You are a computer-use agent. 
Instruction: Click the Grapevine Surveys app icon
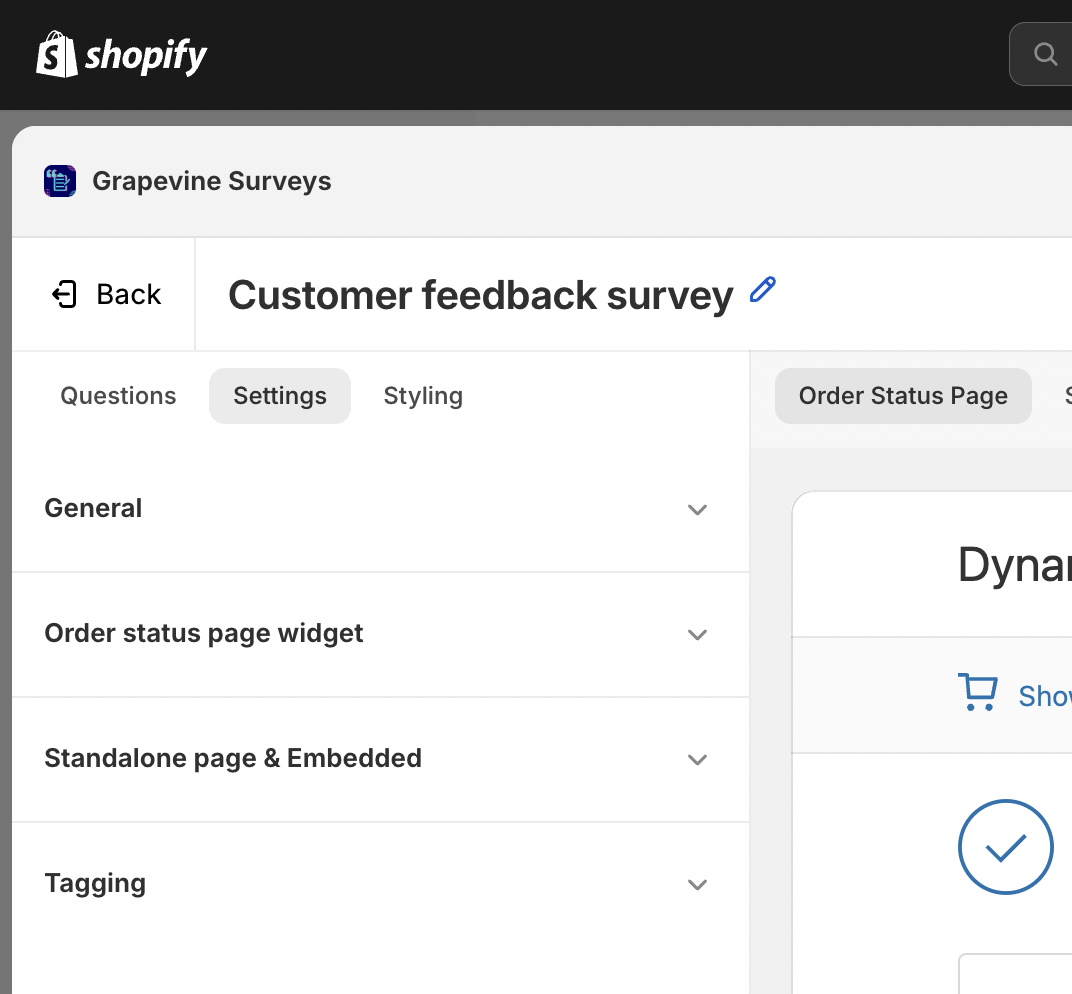pyautogui.click(x=60, y=181)
